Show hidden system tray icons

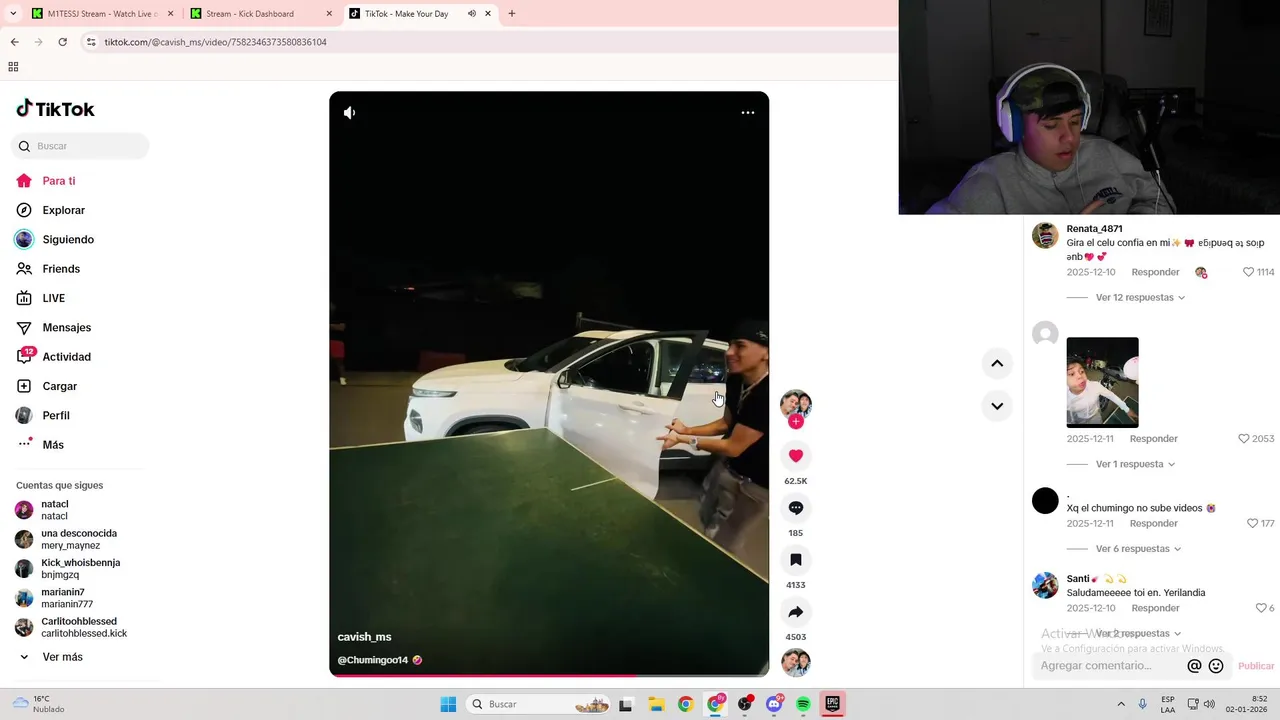point(1121,704)
